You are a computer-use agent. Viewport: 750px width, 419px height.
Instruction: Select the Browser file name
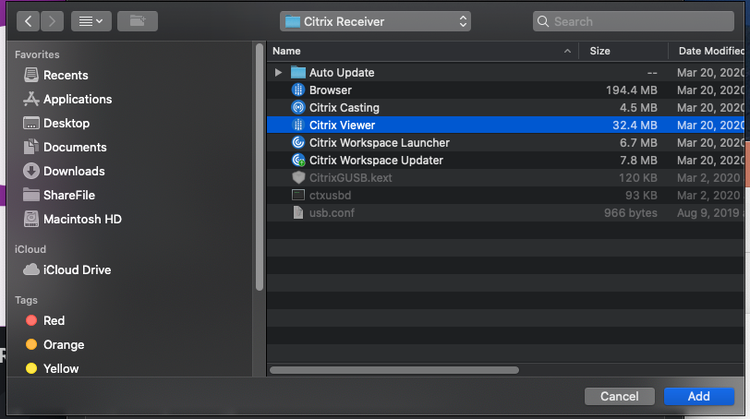point(331,90)
